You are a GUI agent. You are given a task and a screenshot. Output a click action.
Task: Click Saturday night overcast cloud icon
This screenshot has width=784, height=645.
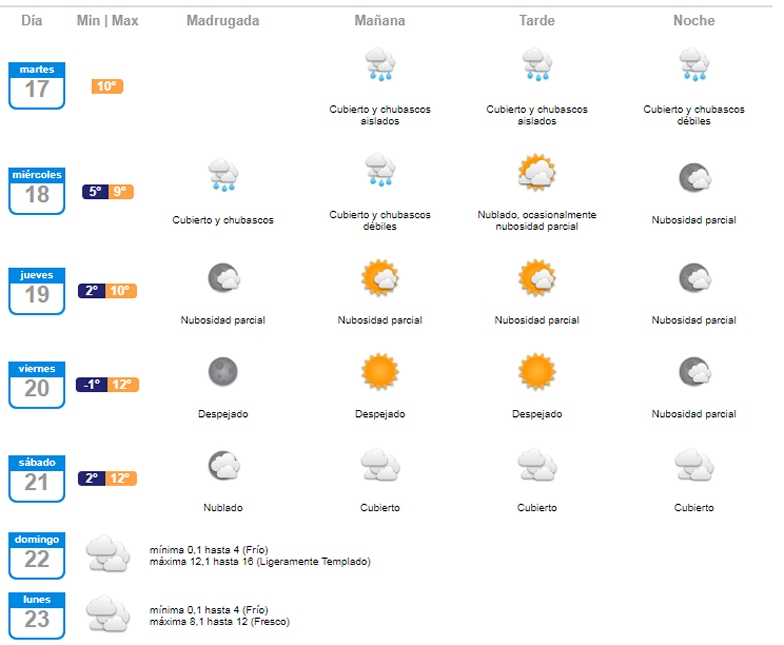pos(693,465)
